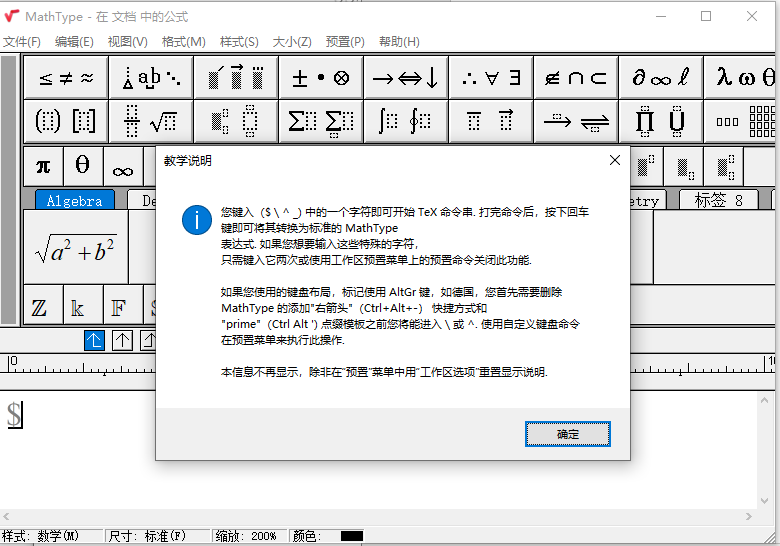Open the fence templates palette (parentheses, brackets)
Viewport: 780px width, 546px height.
pyautogui.click(x=66, y=121)
